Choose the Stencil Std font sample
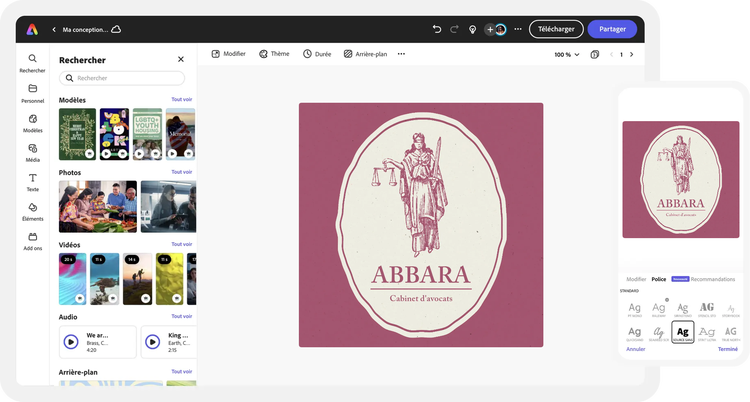This screenshot has width=750, height=402. coord(707,309)
